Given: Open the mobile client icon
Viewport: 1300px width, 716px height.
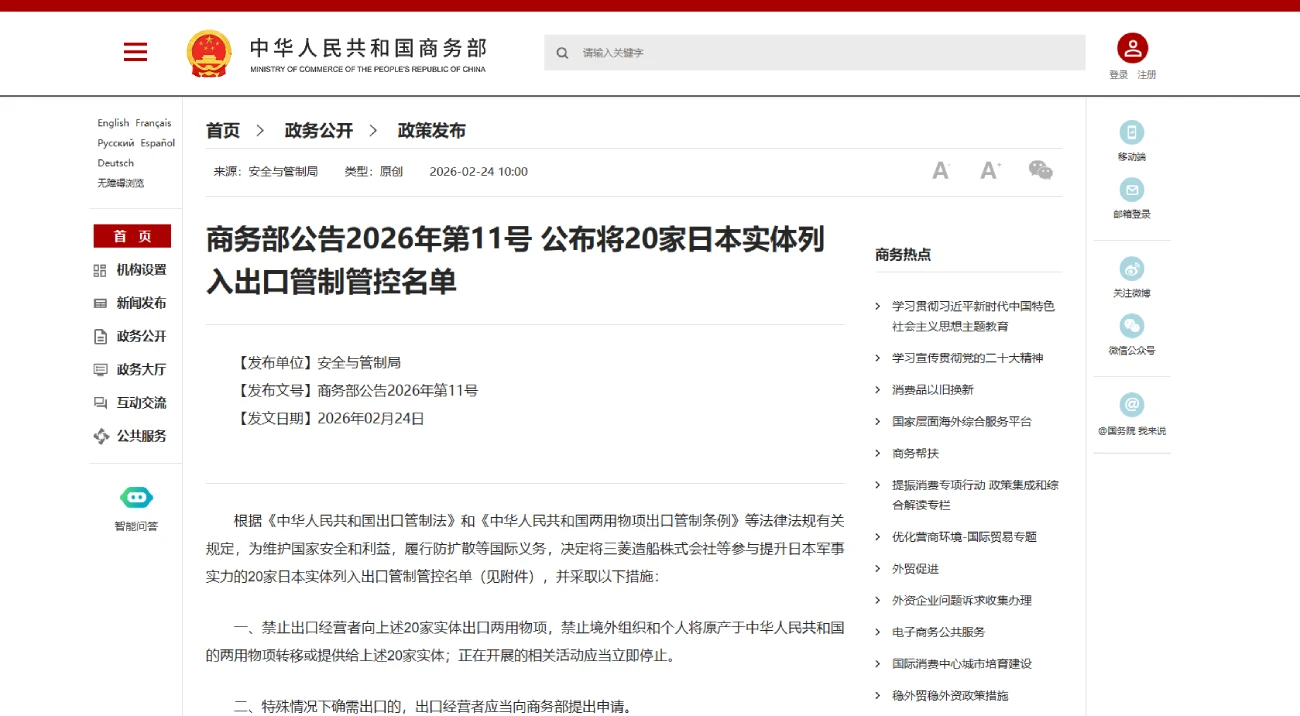Looking at the screenshot, I should point(1132,133).
